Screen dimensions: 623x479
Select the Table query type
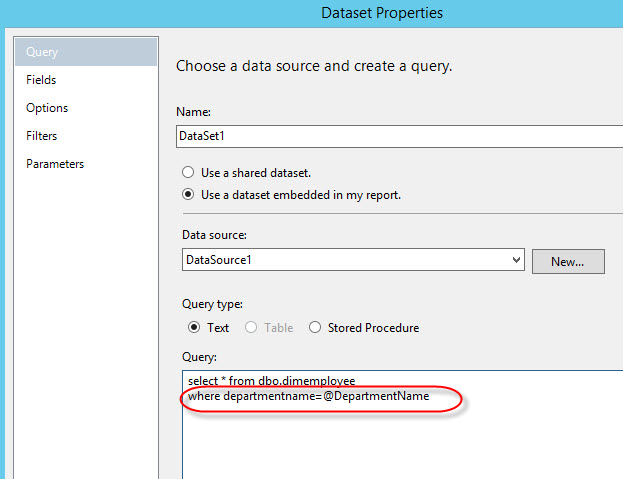[x=250, y=327]
